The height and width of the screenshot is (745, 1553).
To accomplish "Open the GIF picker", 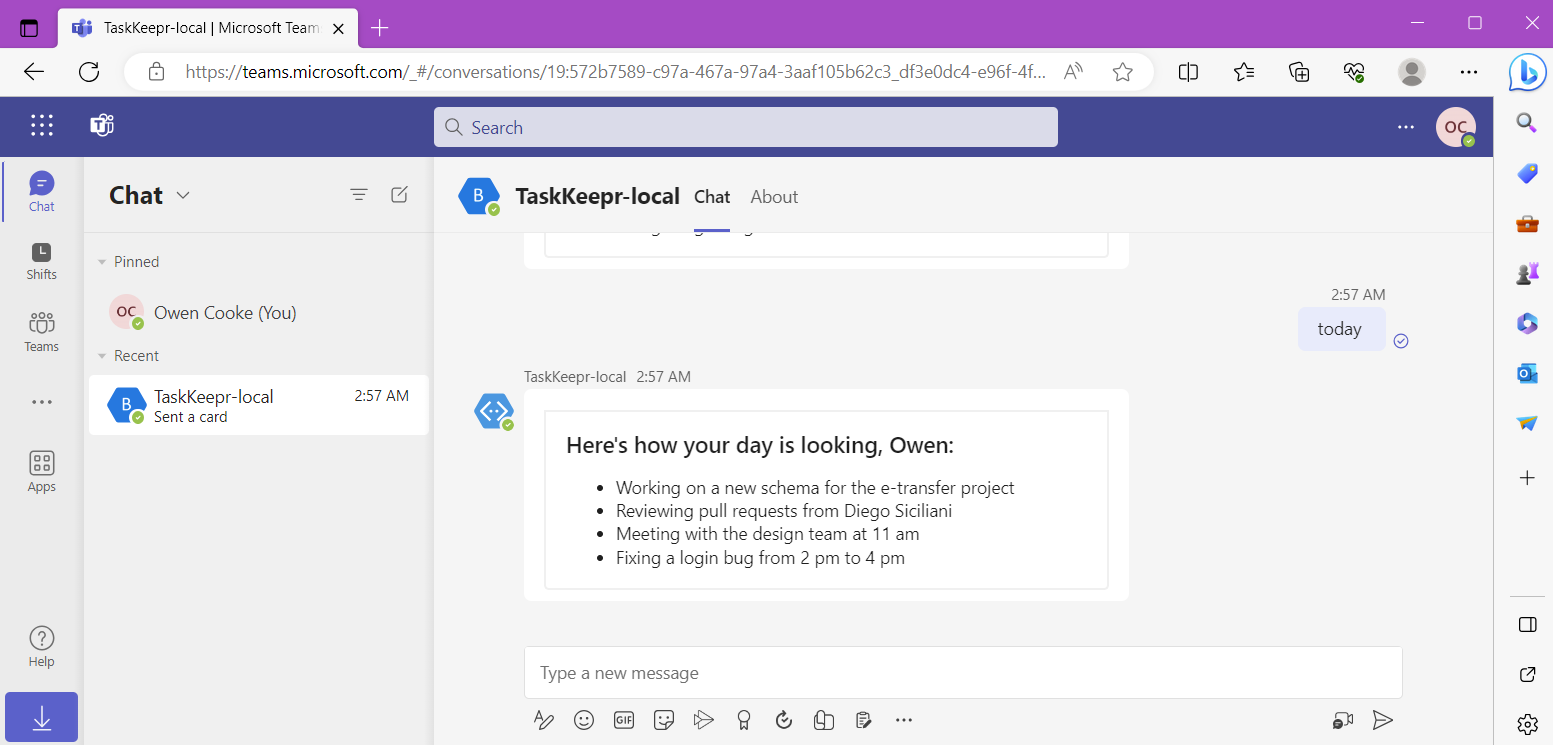I will click(x=624, y=720).
